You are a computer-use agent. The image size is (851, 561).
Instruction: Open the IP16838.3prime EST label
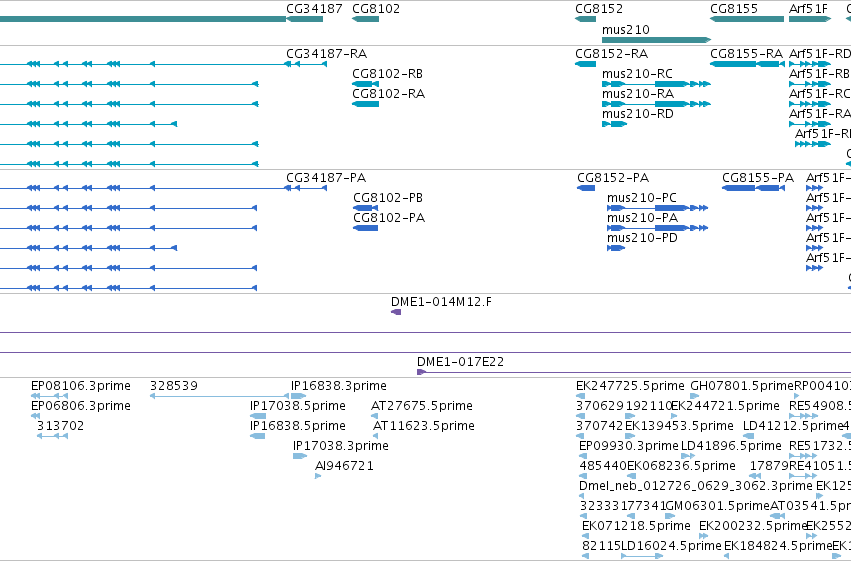click(x=339, y=386)
